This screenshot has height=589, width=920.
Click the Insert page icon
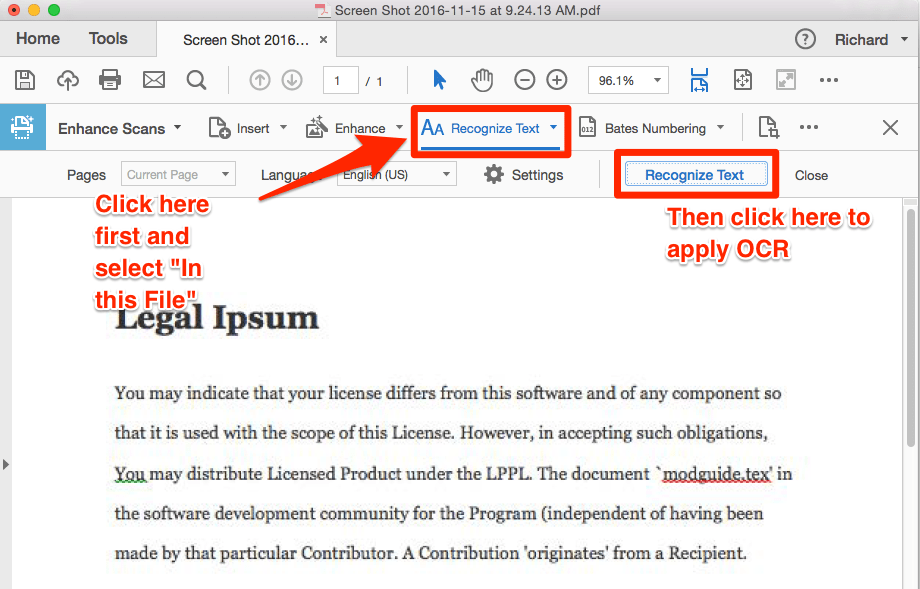pyautogui.click(x=219, y=127)
